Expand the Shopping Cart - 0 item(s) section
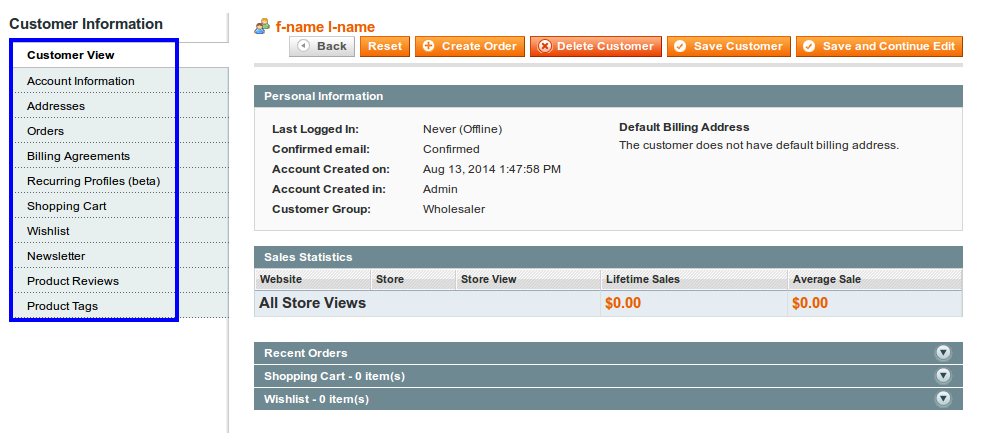This screenshot has width=983, height=433. point(942,376)
